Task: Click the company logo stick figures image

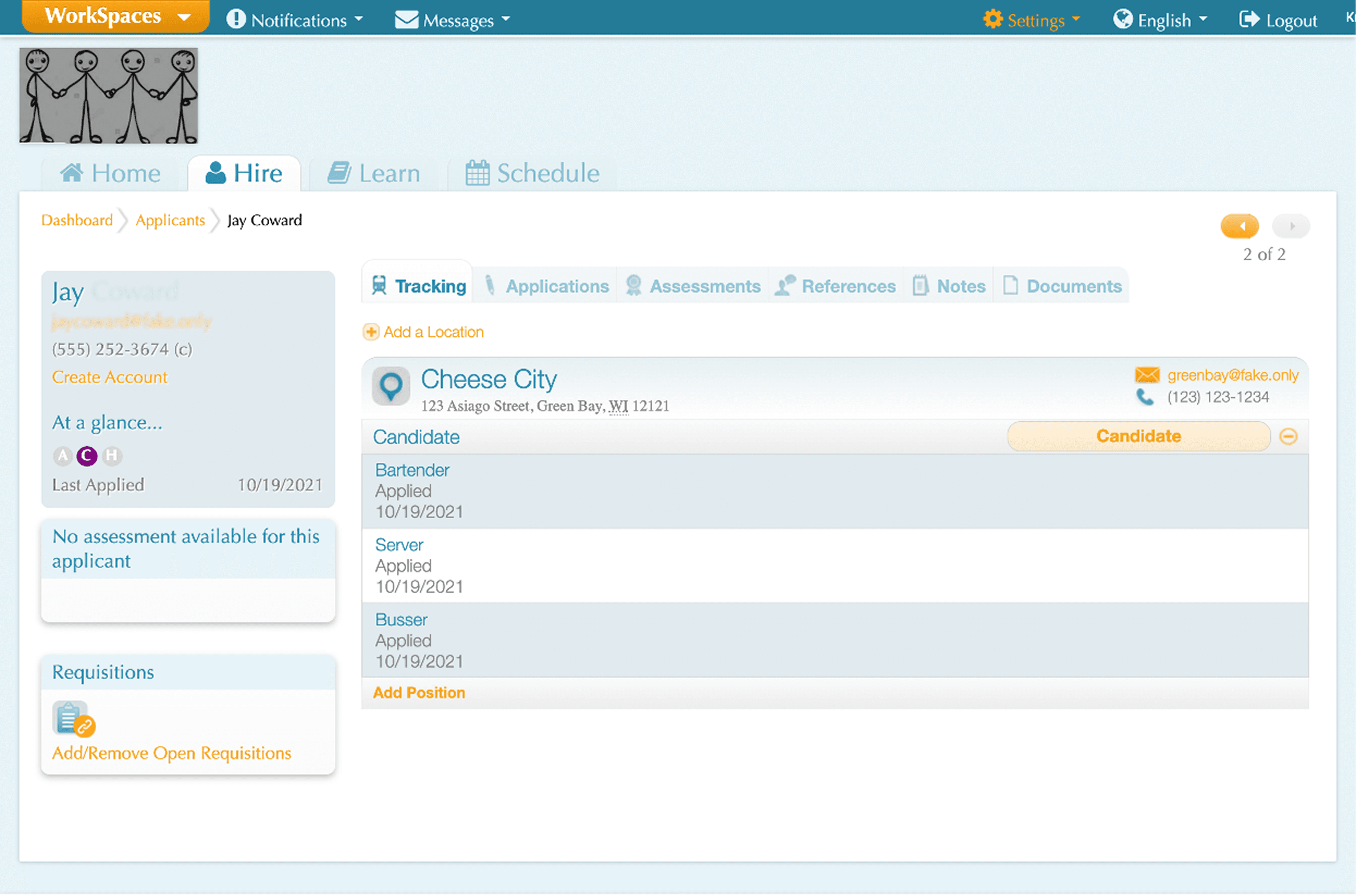Action: pyautogui.click(x=109, y=96)
